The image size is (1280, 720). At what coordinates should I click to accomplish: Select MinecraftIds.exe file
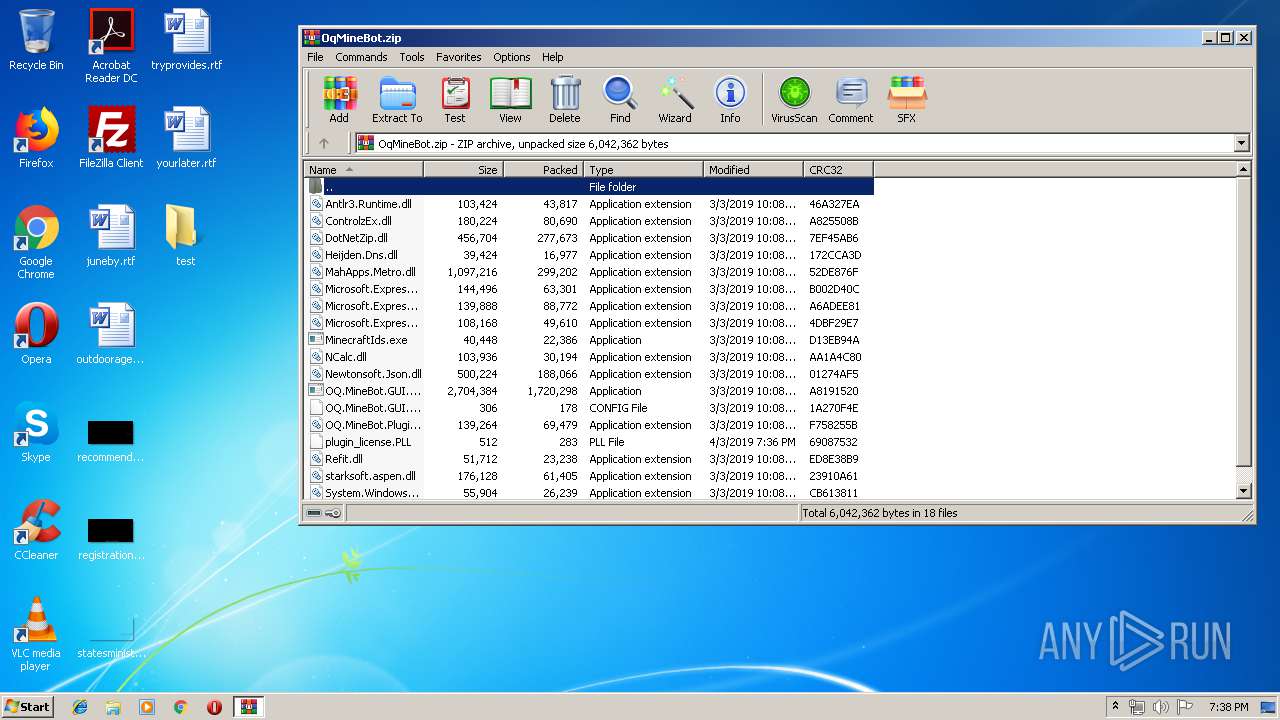point(590,340)
